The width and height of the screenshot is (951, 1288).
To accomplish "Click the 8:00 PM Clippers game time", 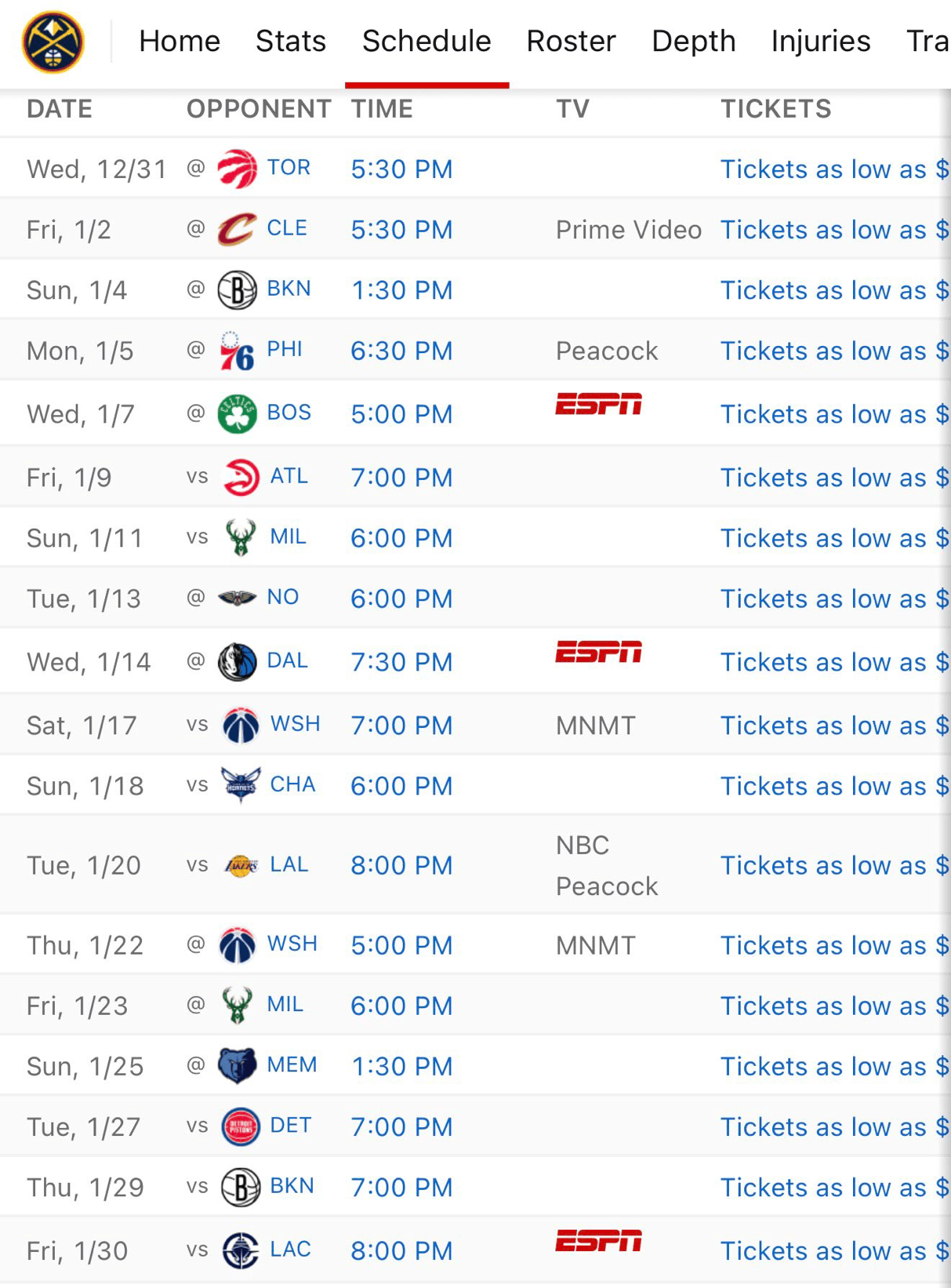I will coord(401,1250).
